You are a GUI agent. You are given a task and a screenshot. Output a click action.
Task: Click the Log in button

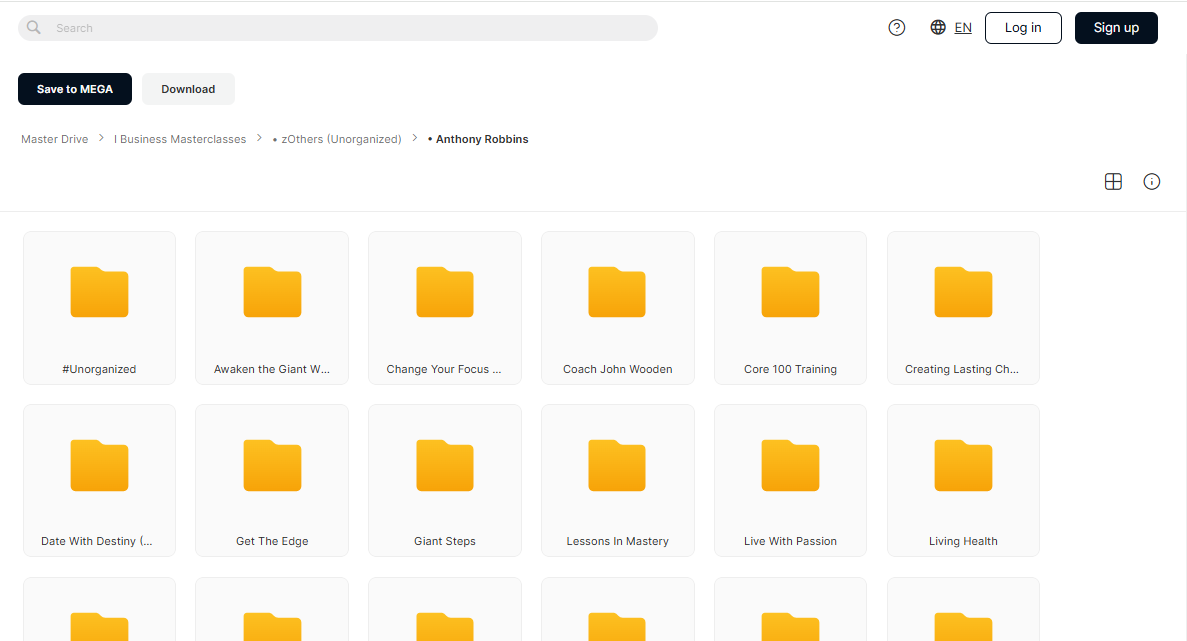tap(1023, 28)
